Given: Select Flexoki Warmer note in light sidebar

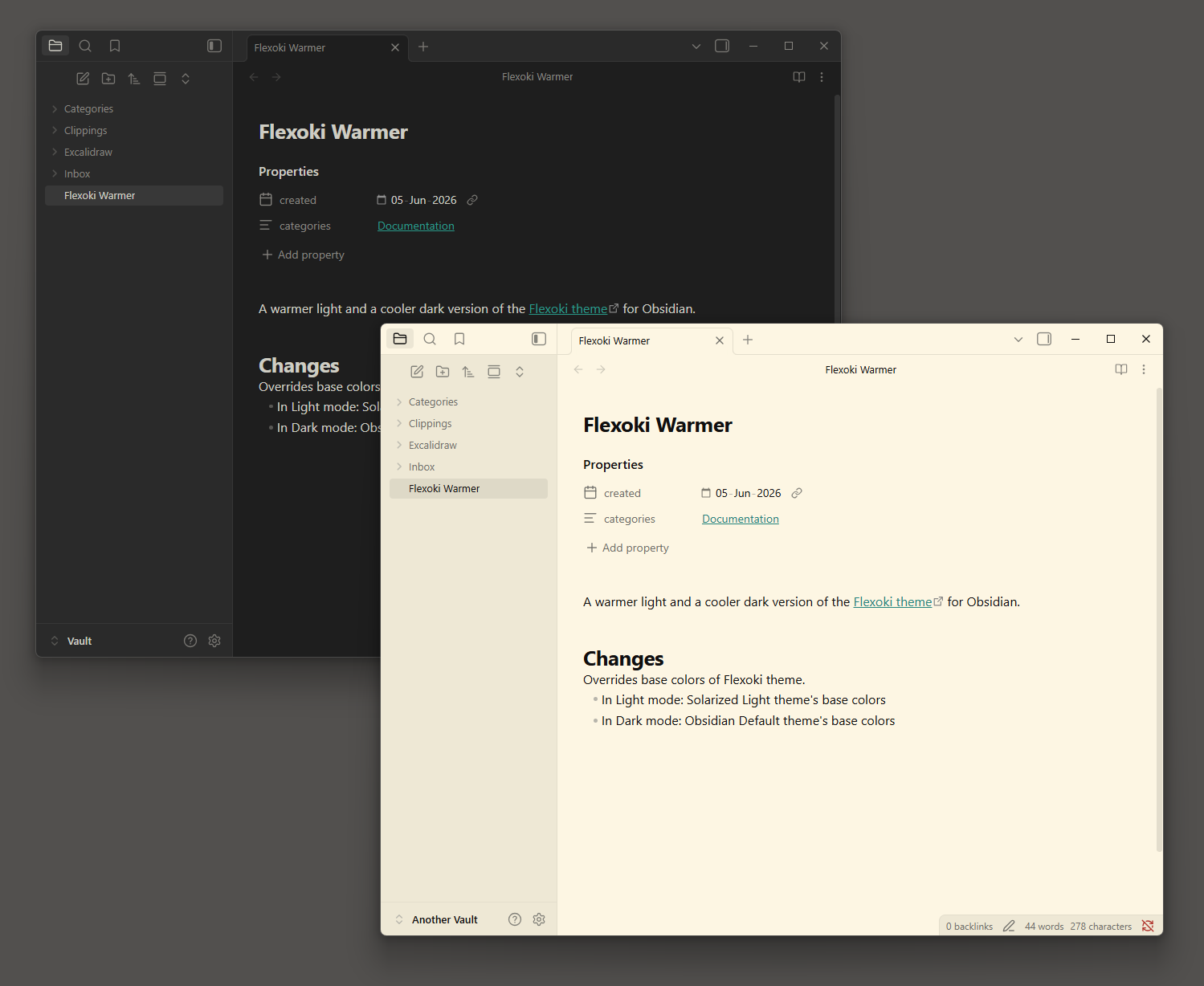Looking at the screenshot, I should (x=468, y=488).
